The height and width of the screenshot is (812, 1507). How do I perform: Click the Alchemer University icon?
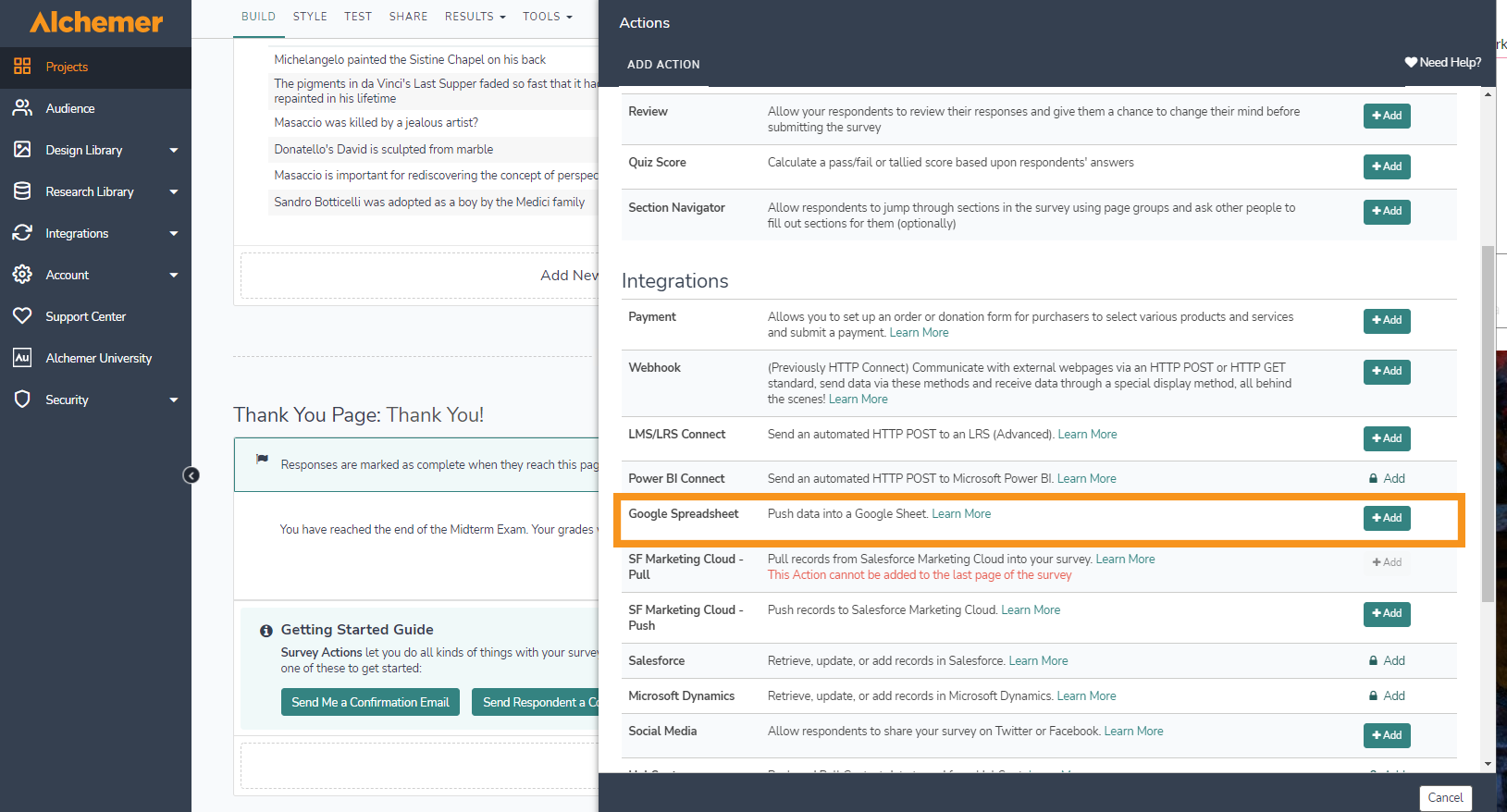(x=22, y=358)
